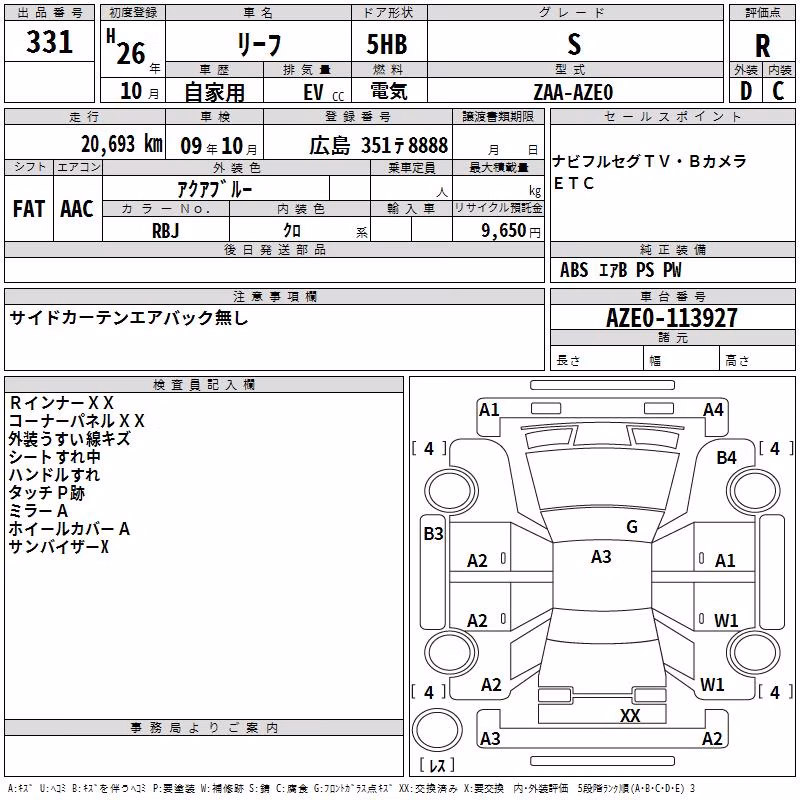
Task: Select chassis number AZE0-113927
Action: [671, 318]
